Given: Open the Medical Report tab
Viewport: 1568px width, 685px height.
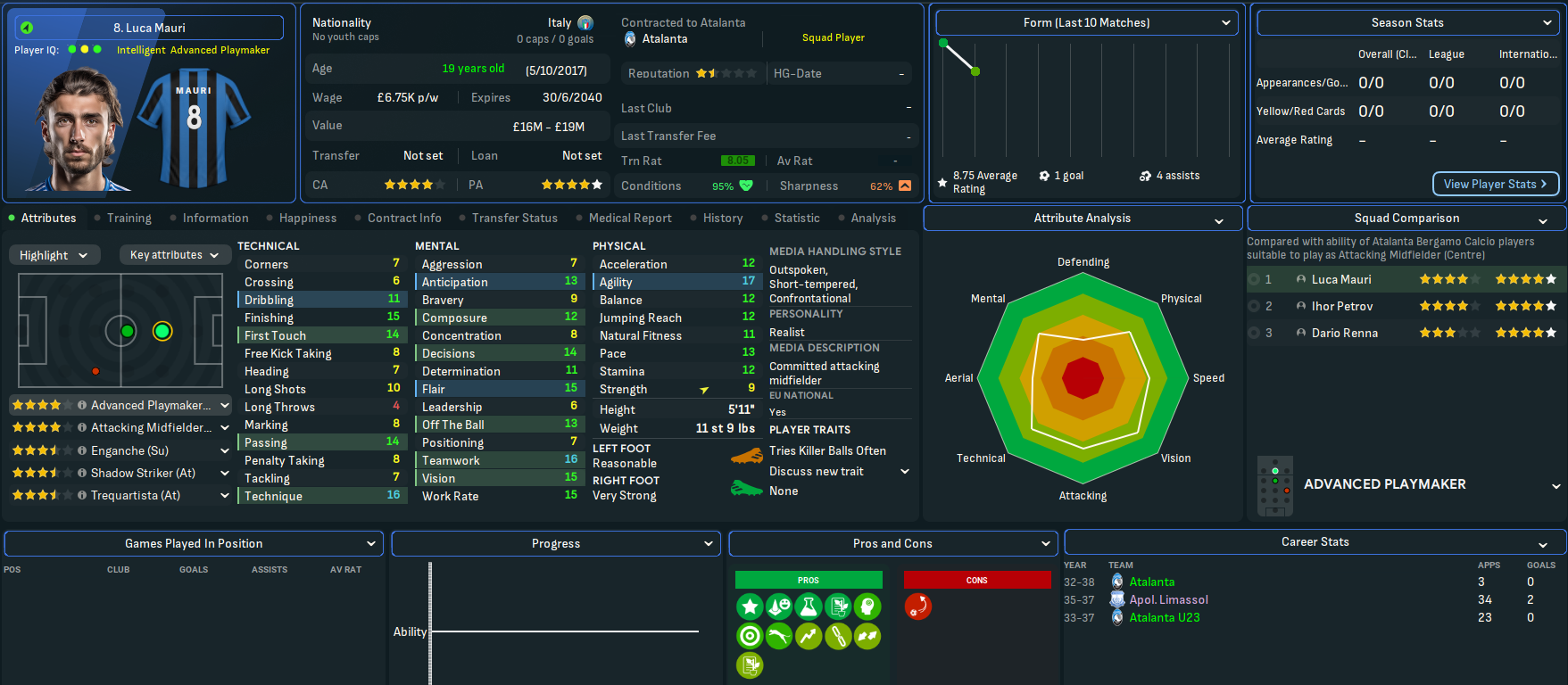Looking at the screenshot, I should [x=629, y=219].
